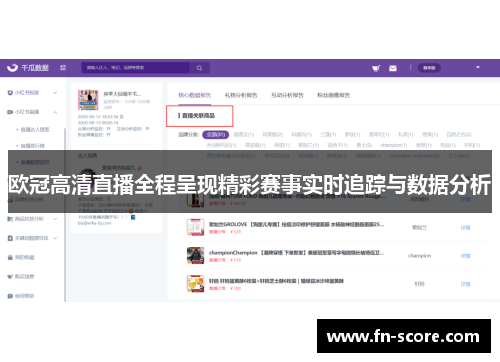
Task: Click the magnifier search icon in the header
Action: [x=199, y=68]
